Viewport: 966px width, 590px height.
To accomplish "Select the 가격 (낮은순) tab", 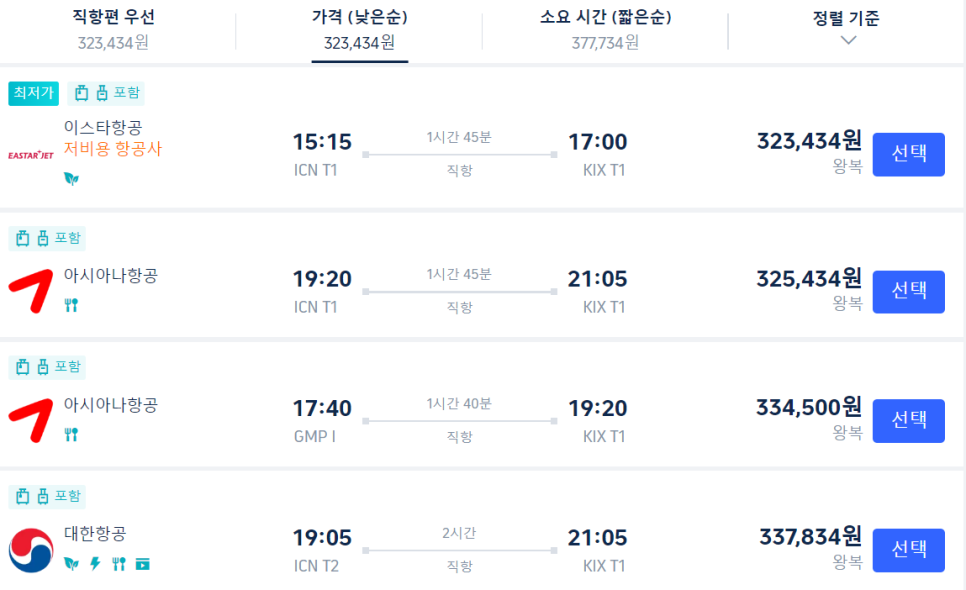I will click(359, 30).
